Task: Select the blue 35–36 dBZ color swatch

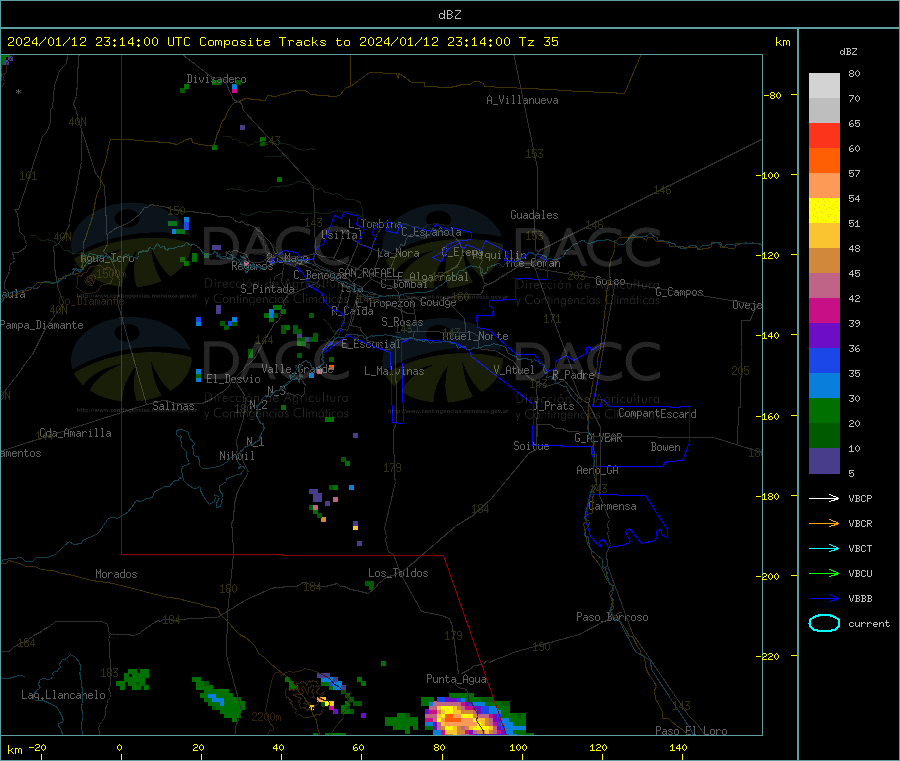Action: tap(824, 360)
